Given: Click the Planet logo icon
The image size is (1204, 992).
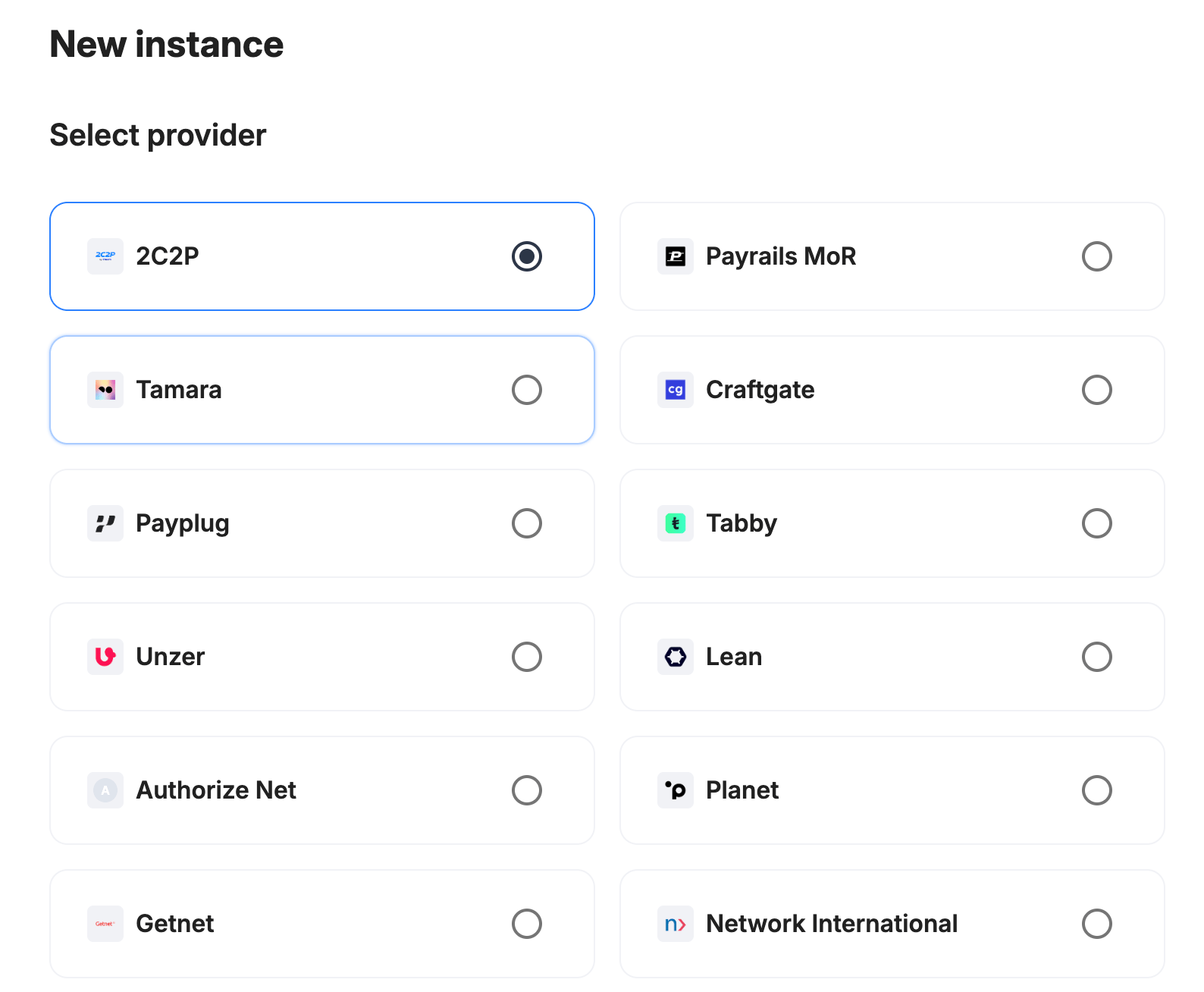Looking at the screenshot, I should tap(676, 790).
